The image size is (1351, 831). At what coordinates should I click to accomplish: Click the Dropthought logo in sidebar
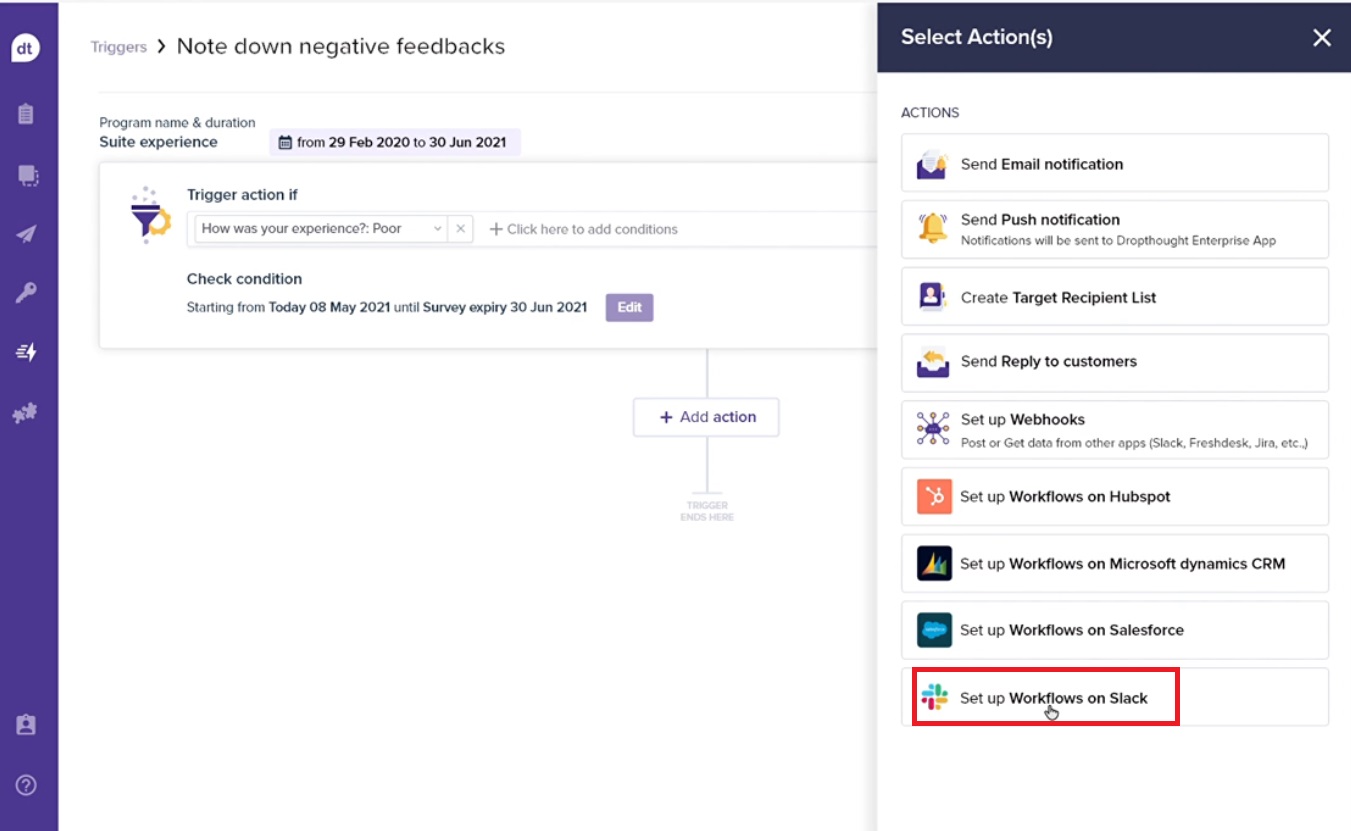[x=27, y=49]
